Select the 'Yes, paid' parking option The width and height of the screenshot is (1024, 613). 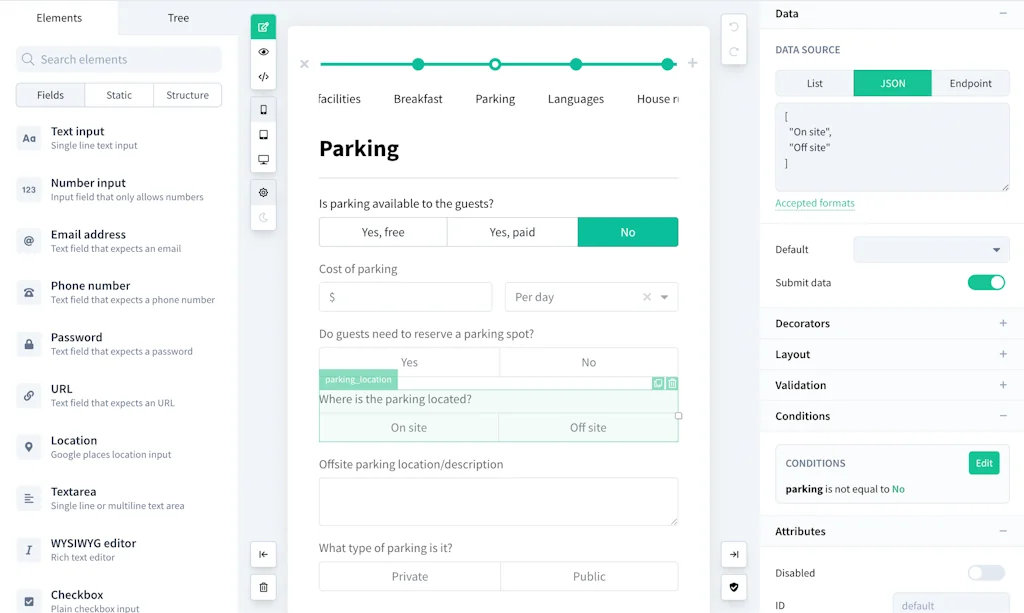coord(511,231)
